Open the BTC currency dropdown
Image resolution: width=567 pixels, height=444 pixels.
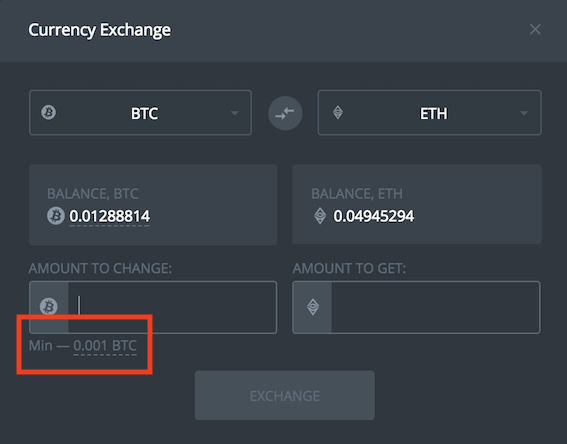140,113
